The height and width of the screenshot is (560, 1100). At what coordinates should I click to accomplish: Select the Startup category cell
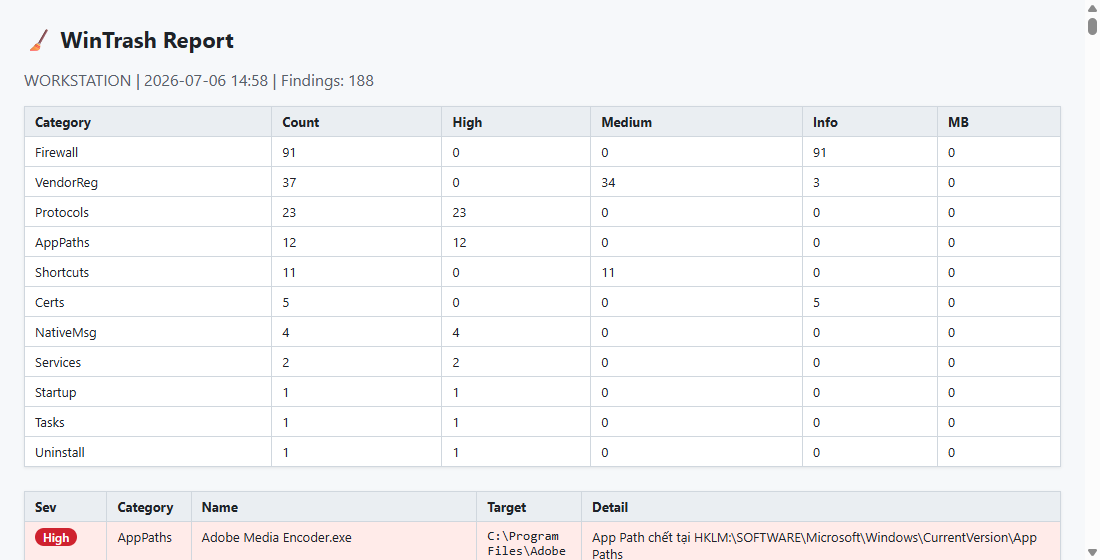pyautogui.click(x=148, y=392)
